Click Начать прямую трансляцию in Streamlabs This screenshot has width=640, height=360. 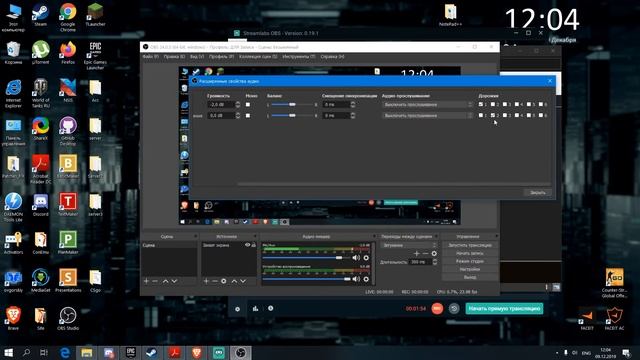click(x=504, y=309)
